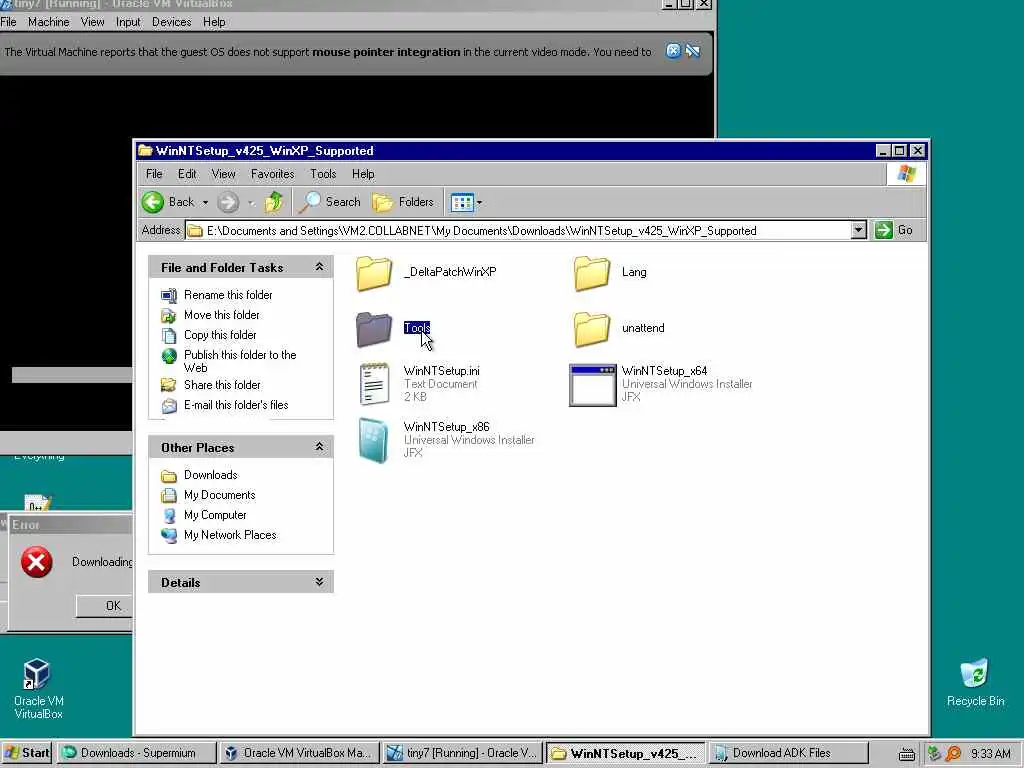Open the Explorer View menu
This screenshot has width=1024, height=768.
223,174
